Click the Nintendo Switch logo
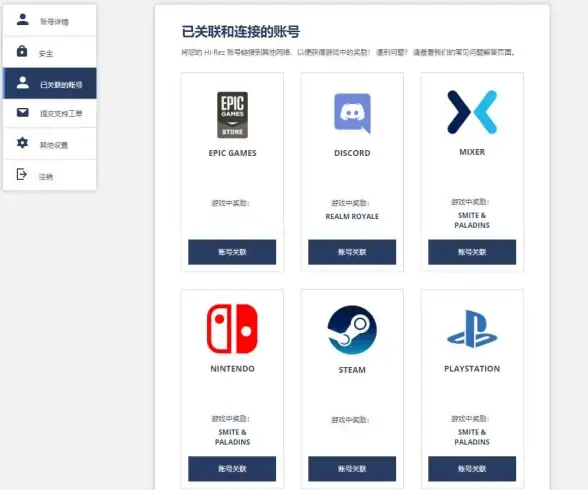 [x=232, y=329]
